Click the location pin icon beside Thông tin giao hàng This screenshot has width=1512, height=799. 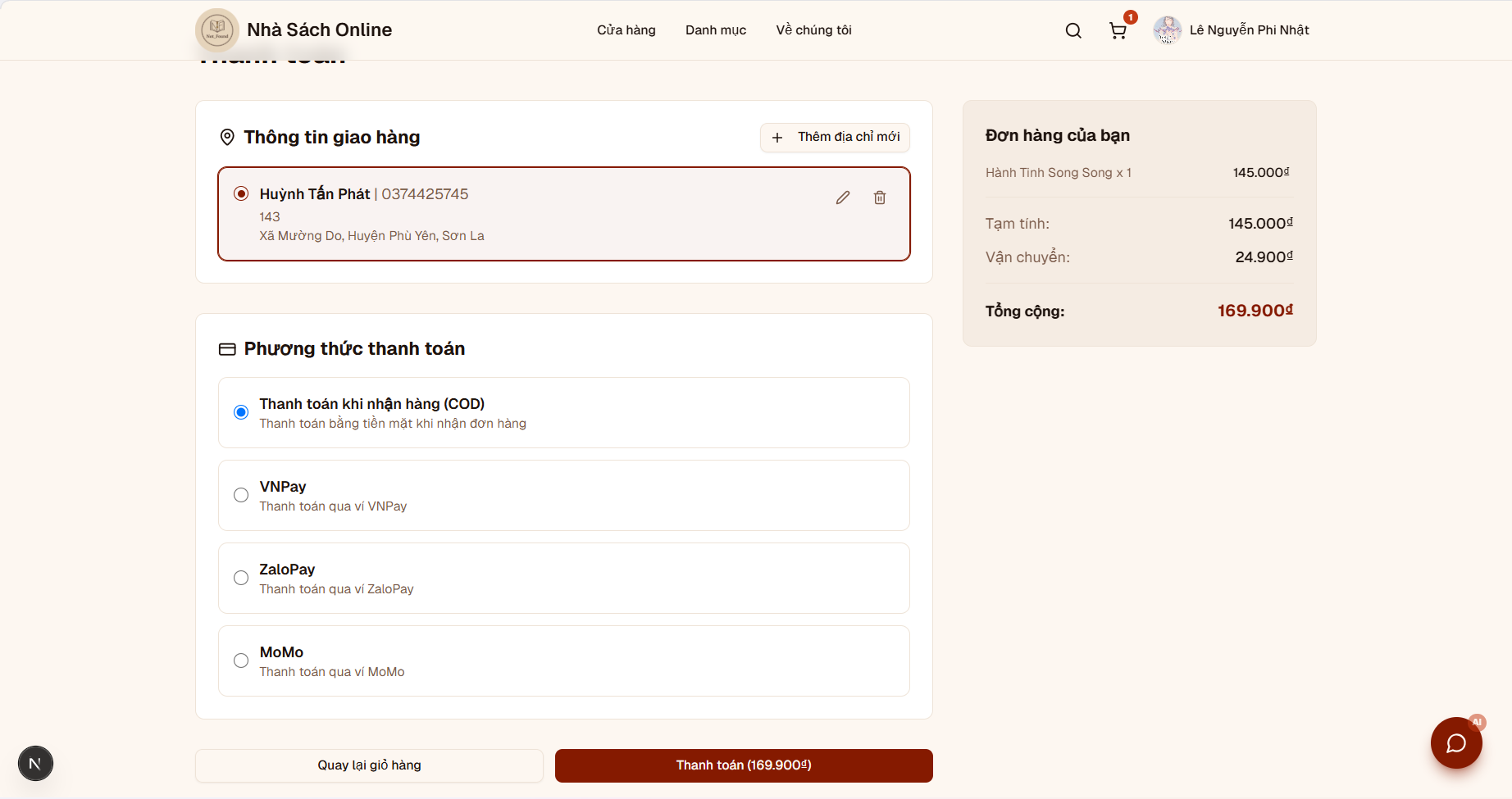(227, 137)
